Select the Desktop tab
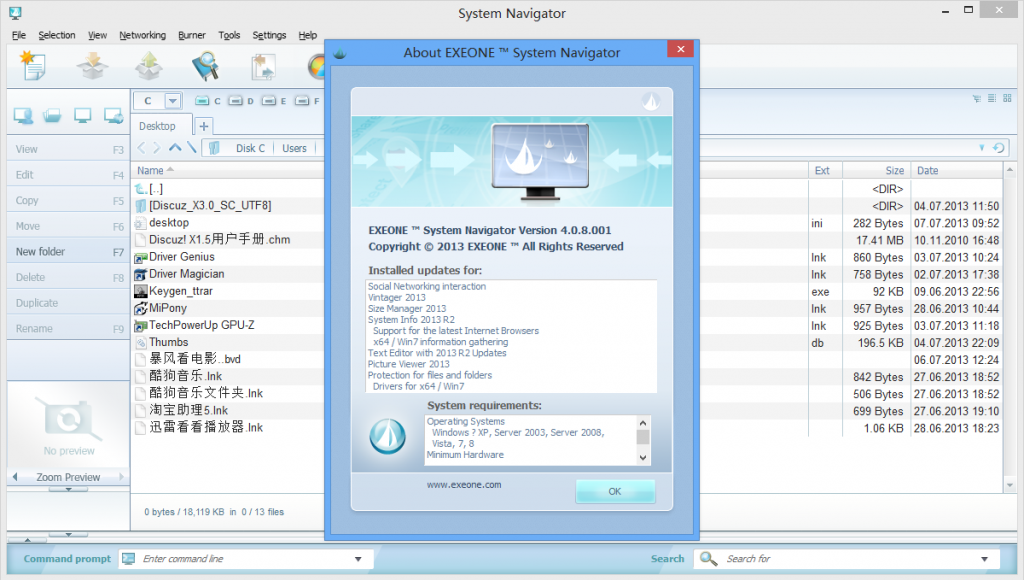 tap(157, 126)
